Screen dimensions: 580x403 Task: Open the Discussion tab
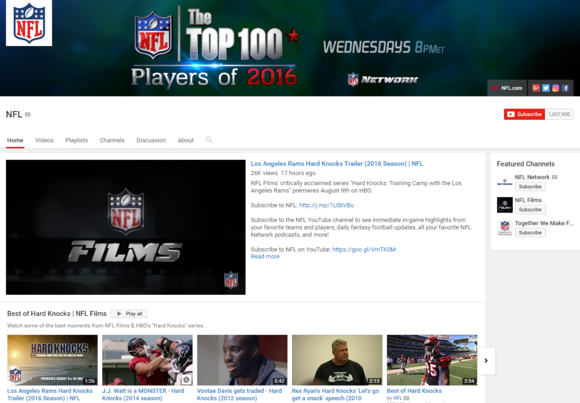point(151,140)
